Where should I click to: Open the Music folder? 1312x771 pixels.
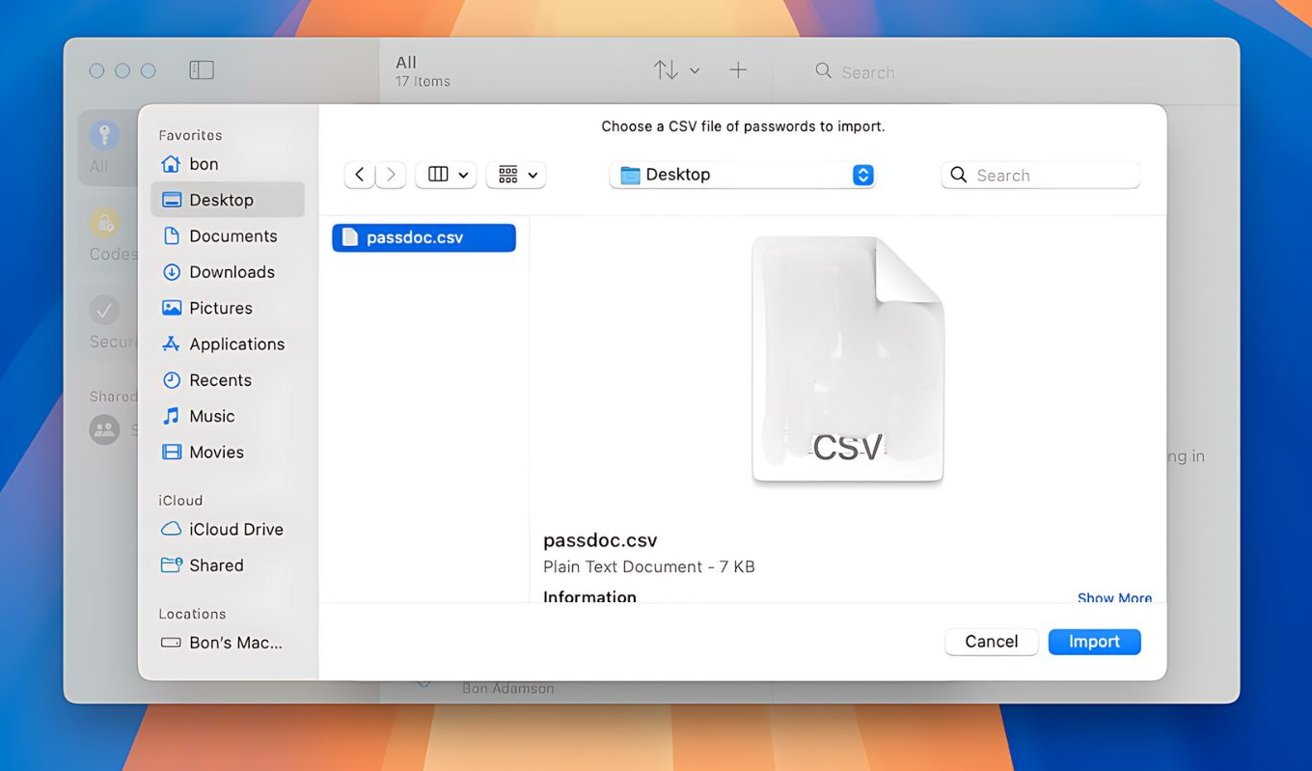click(211, 415)
